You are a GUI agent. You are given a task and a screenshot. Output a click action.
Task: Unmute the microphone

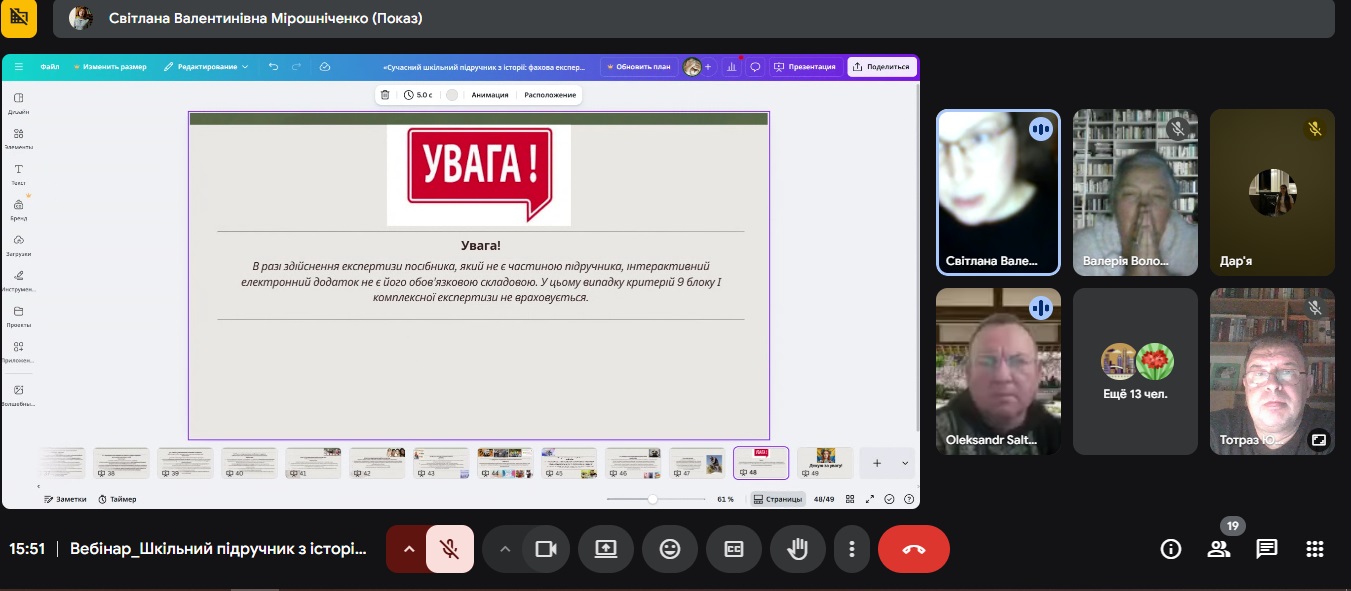point(450,549)
